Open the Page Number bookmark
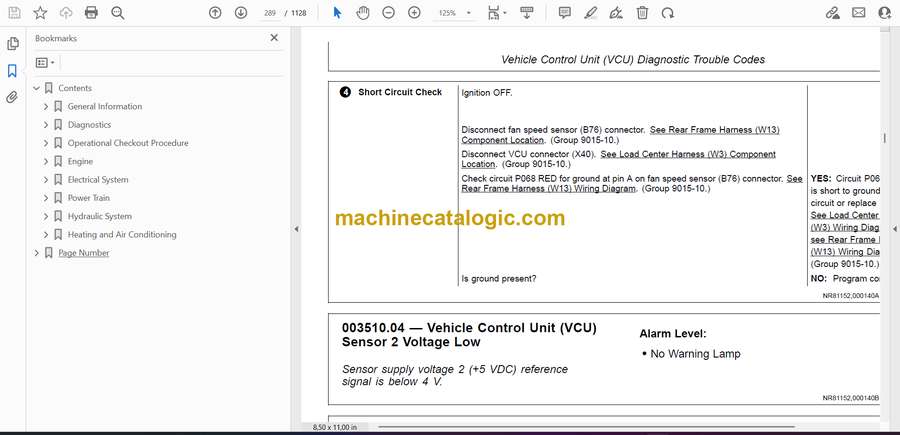Screen dimensions: 900x435 (84, 253)
